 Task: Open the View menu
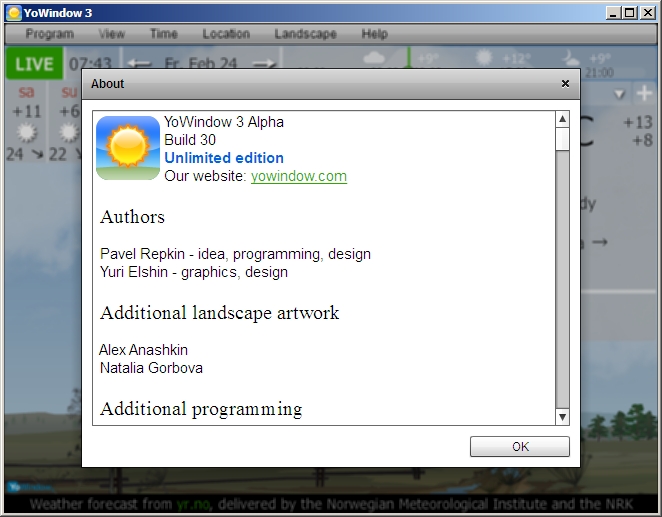[x=112, y=34]
